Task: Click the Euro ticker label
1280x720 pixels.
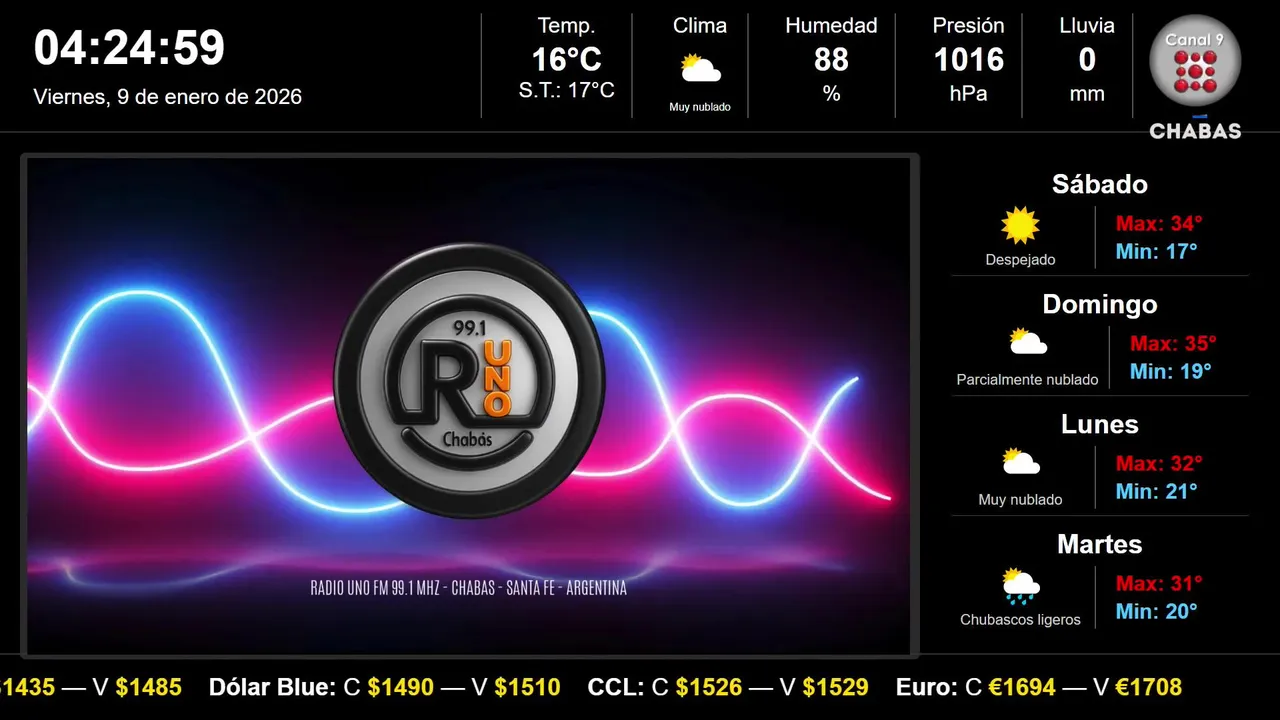Action: click(927, 687)
